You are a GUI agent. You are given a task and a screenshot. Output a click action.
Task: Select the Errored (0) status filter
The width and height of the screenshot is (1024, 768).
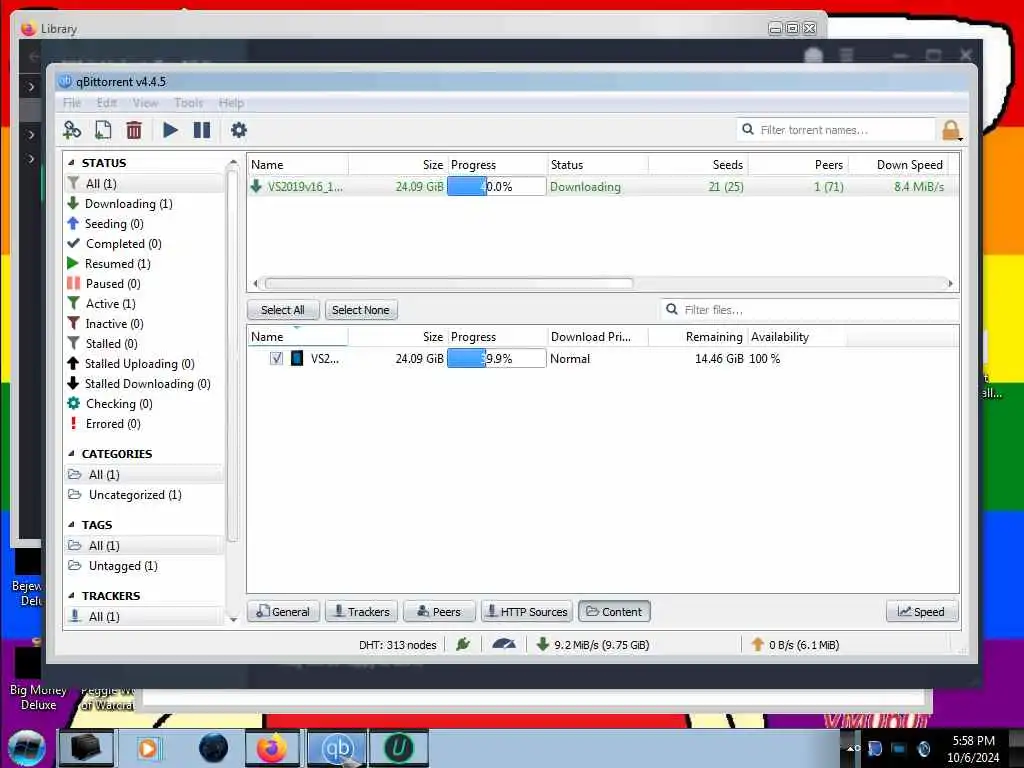pyautogui.click(x=113, y=424)
